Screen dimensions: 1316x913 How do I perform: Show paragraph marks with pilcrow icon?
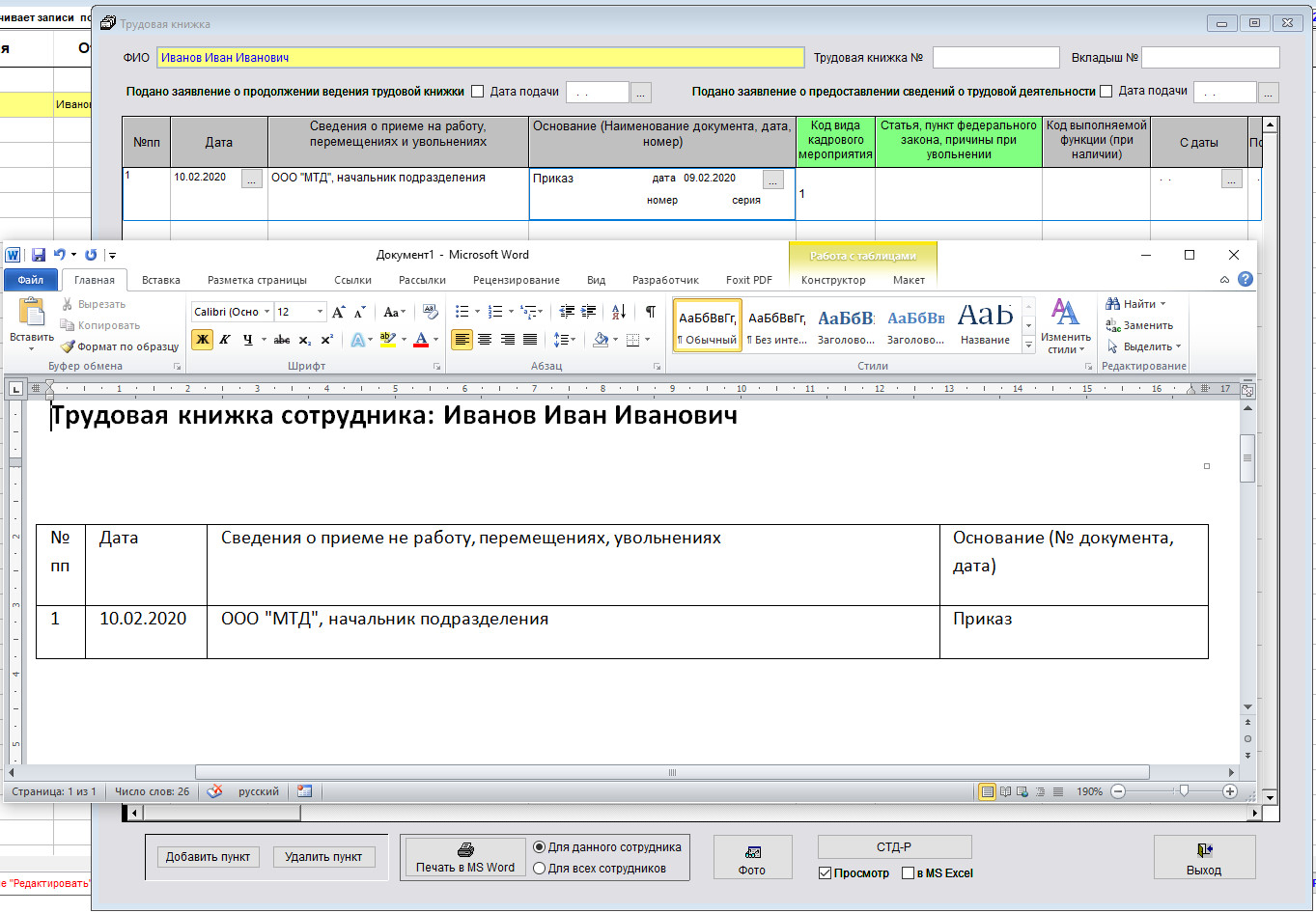(x=650, y=312)
